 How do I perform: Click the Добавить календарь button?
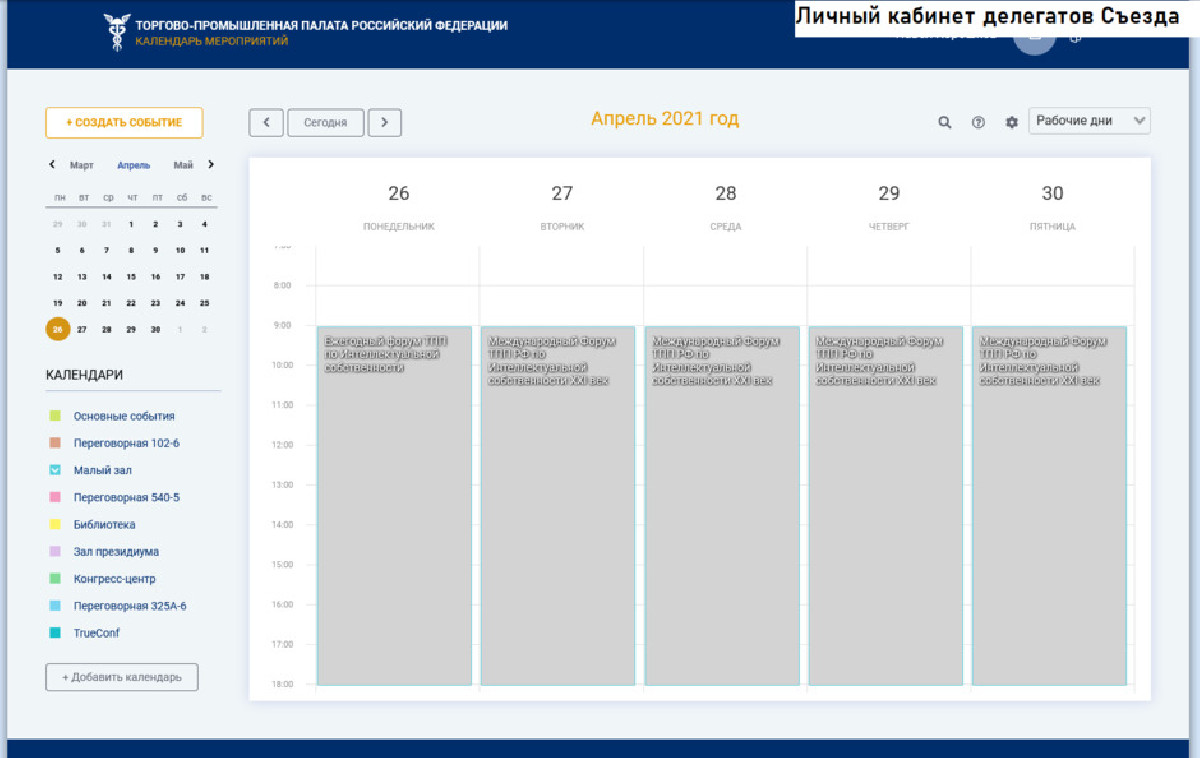(x=122, y=677)
